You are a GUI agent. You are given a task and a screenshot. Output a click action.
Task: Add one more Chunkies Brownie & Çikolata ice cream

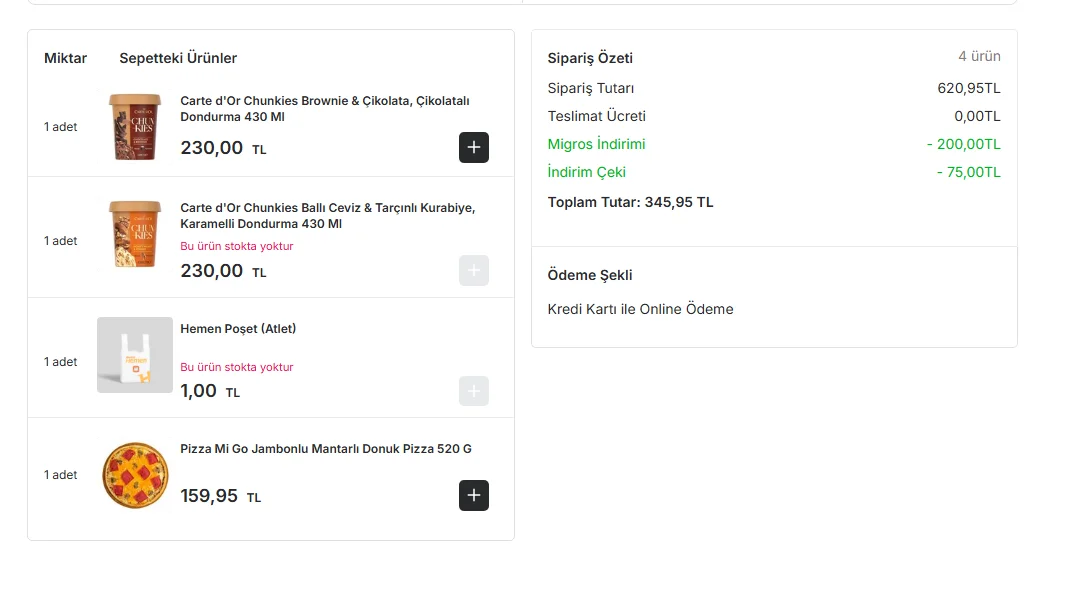click(474, 147)
